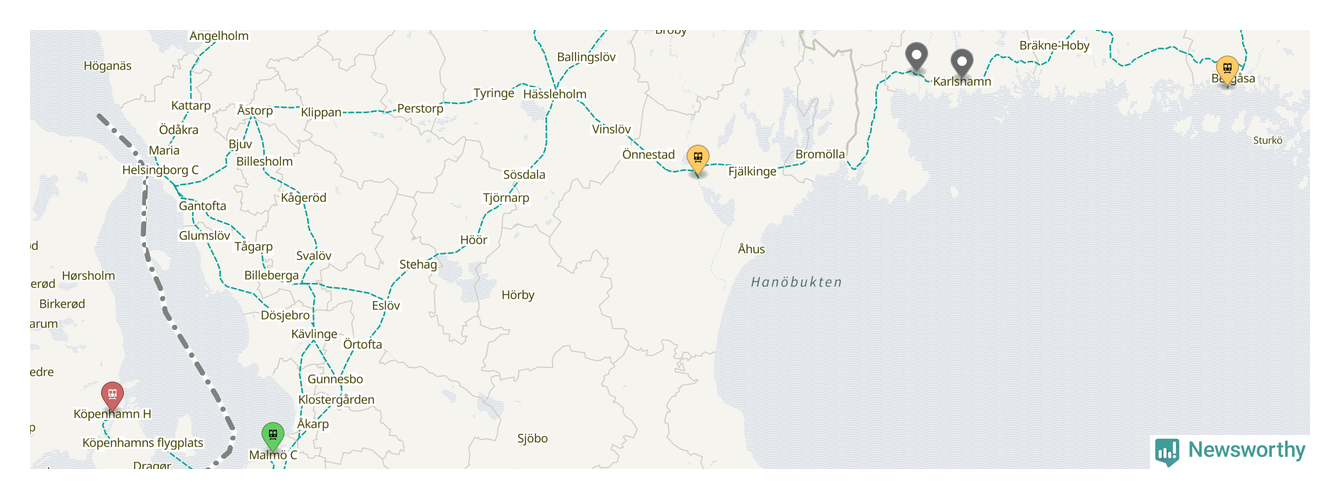Click the Hässleholm town label
Viewport: 1340px width, 499px height.
556,93
